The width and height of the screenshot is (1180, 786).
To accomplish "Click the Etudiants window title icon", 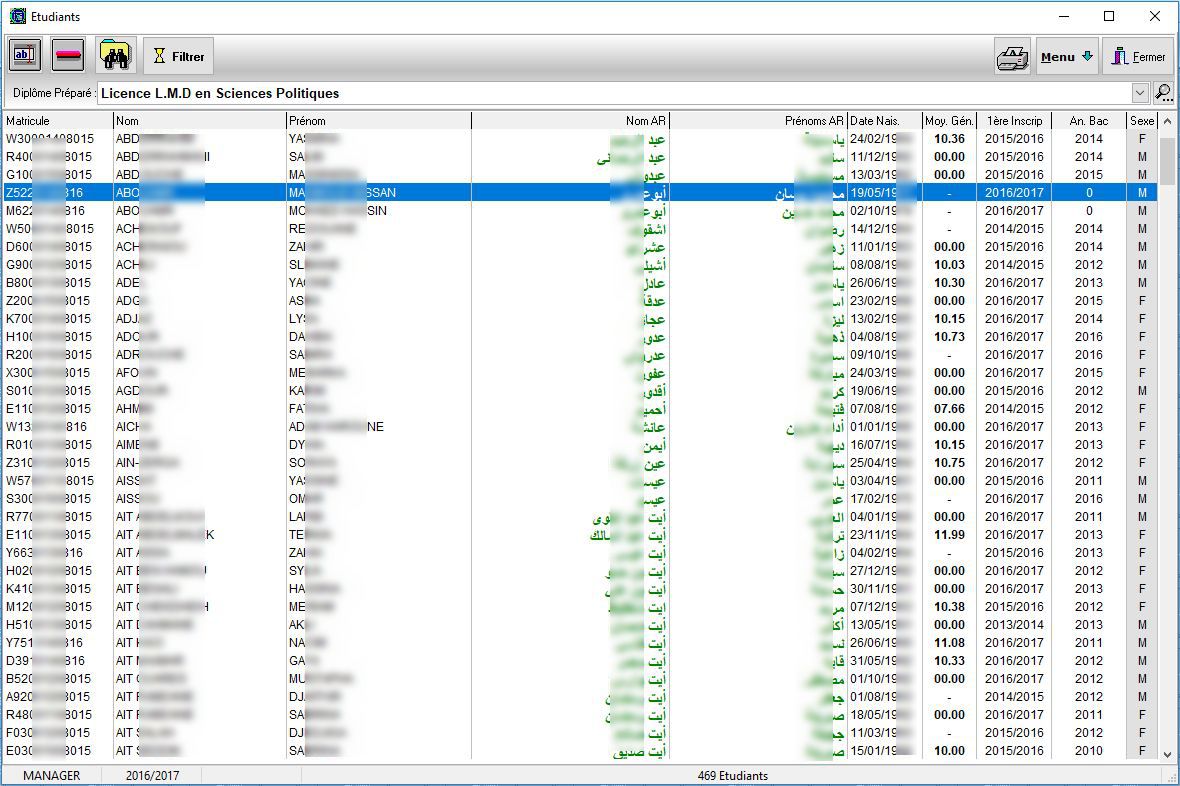I will pos(17,16).
